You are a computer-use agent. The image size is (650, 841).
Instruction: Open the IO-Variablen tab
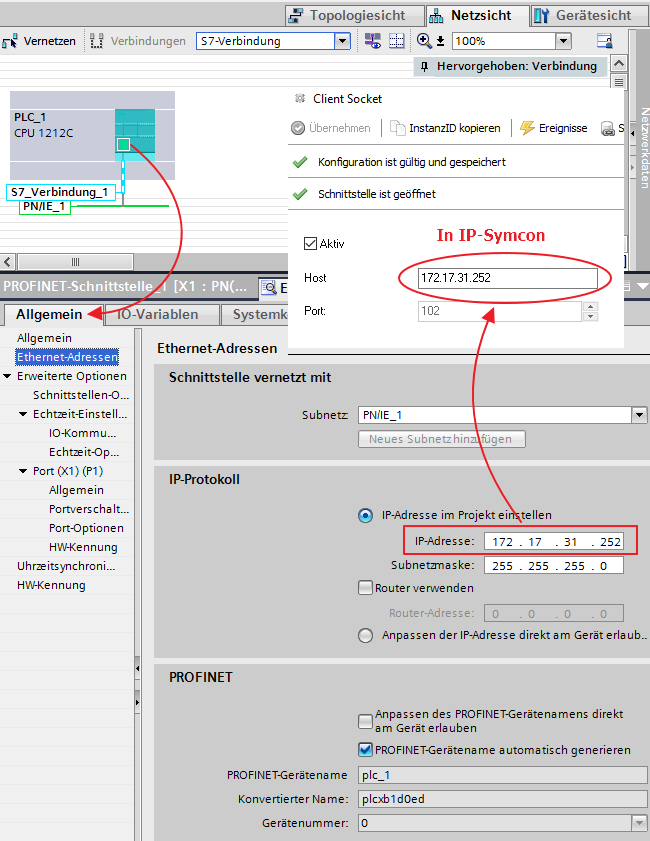159,314
